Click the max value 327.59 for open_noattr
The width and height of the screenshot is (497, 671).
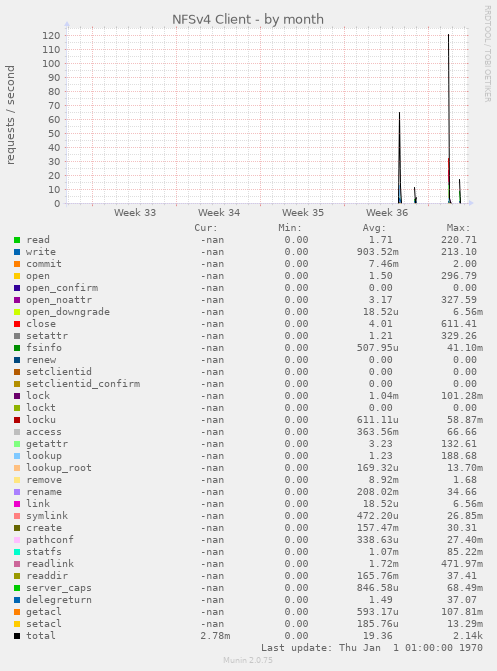point(458,300)
